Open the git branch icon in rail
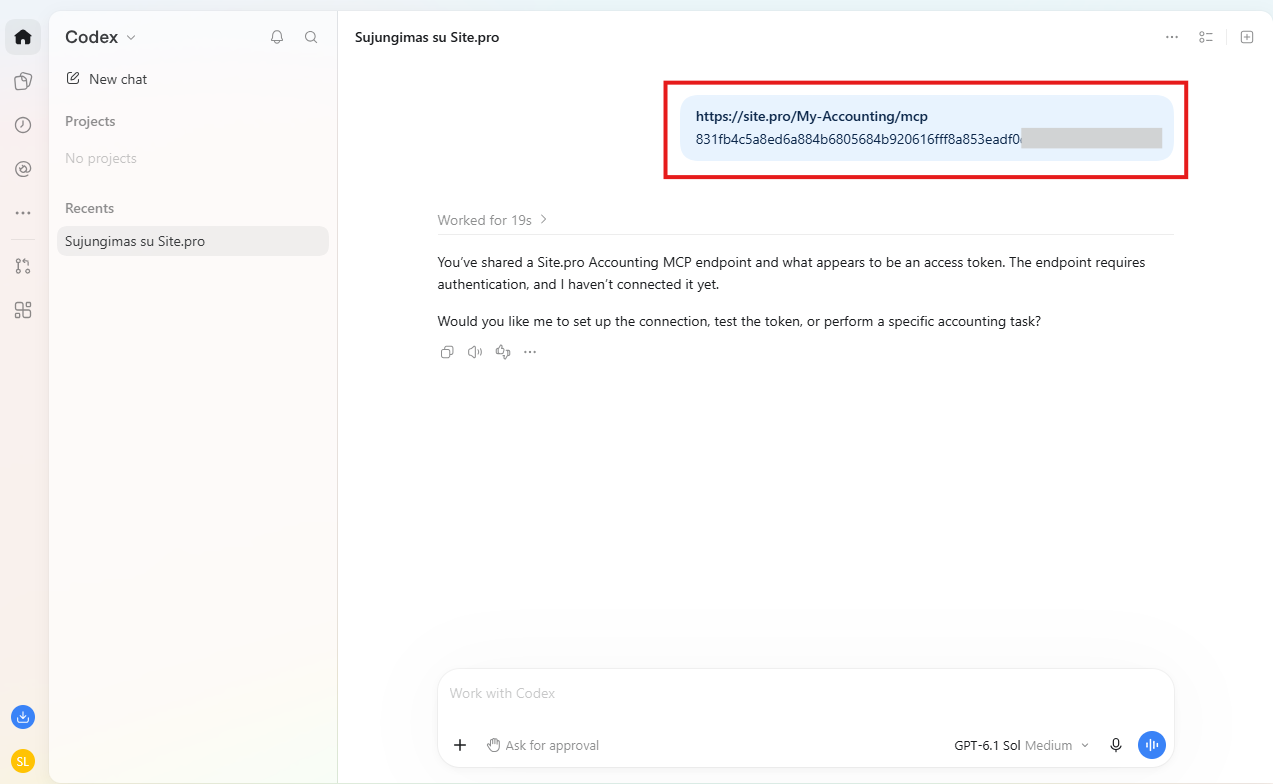The width and height of the screenshot is (1273, 784). [x=23, y=266]
